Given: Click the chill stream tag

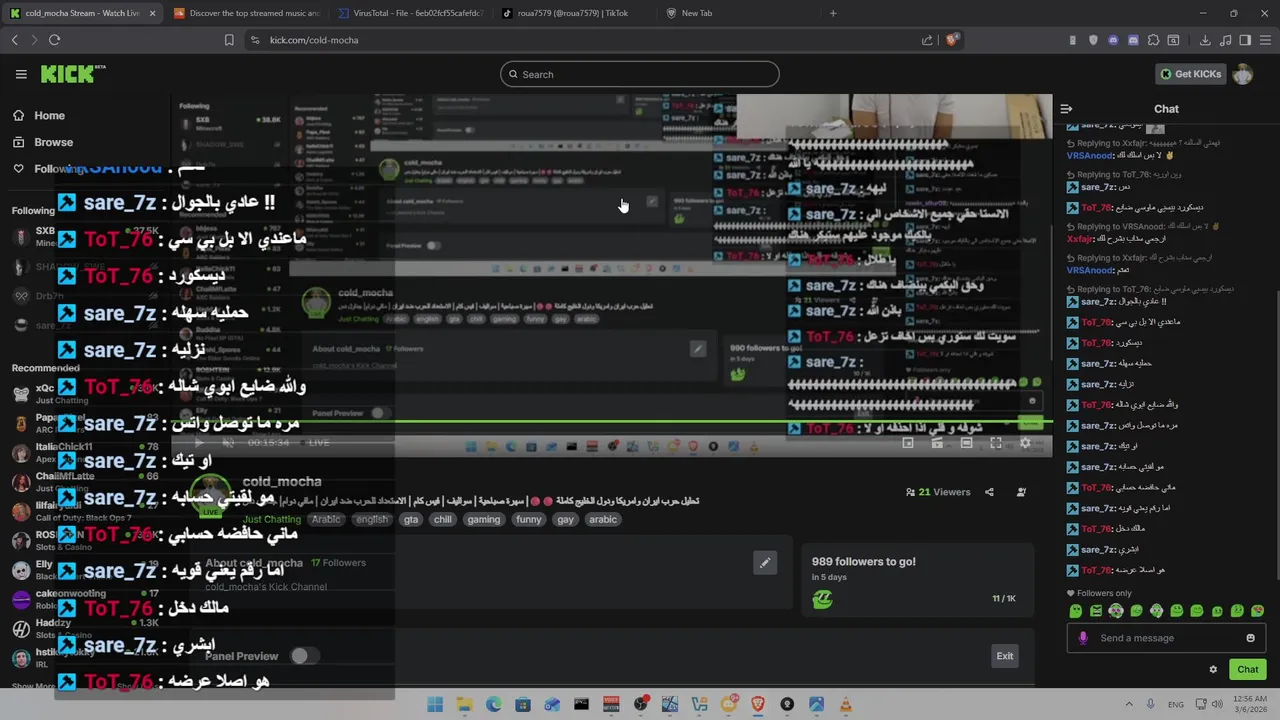Looking at the screenshot, I should [443, 519].
